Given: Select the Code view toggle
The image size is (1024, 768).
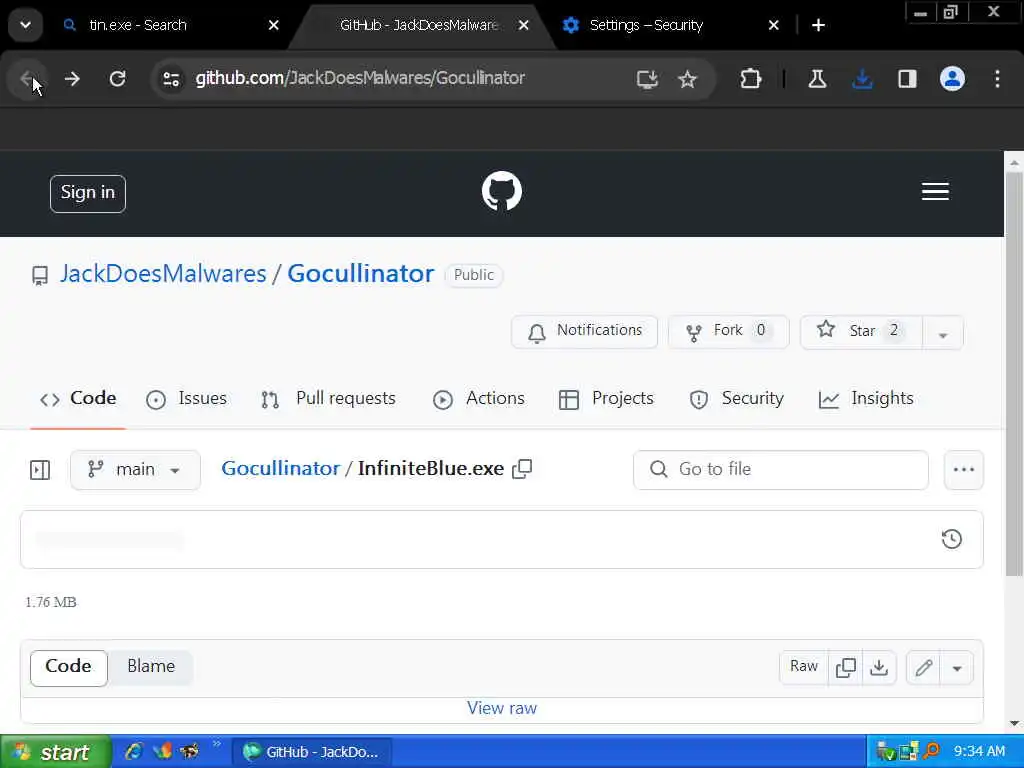Looking at the screenshot, I should pyautogui.click(x=69, y=667).
